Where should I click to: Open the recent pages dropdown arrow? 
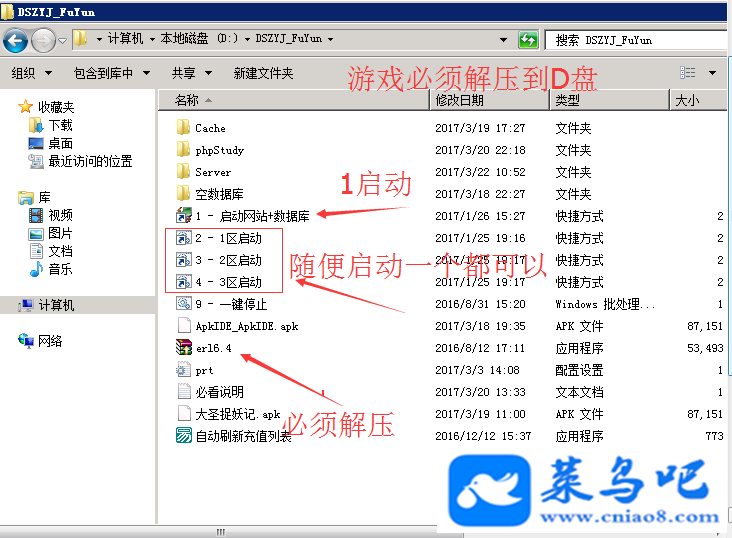pos(62,41)
